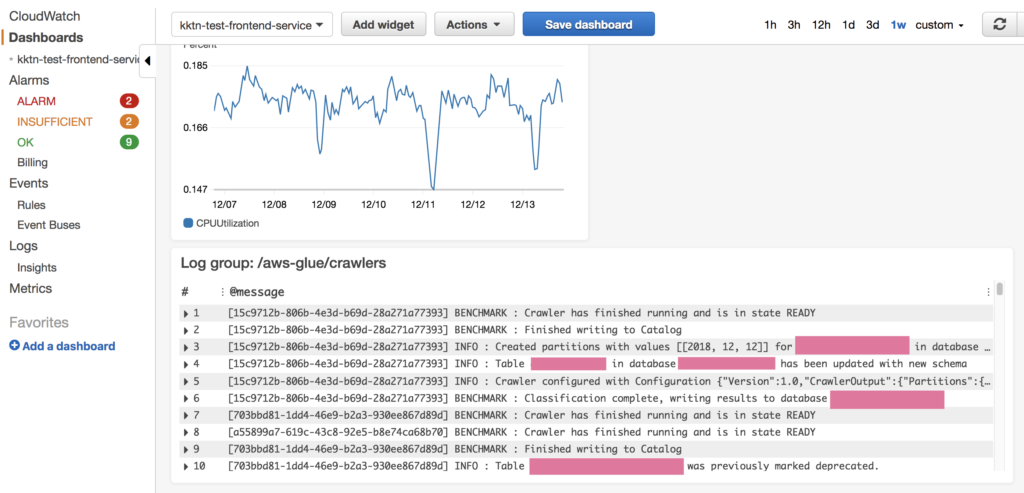Show alarms in ALARM state
This screenshot has width=1024, height=493.
(36, 101)
